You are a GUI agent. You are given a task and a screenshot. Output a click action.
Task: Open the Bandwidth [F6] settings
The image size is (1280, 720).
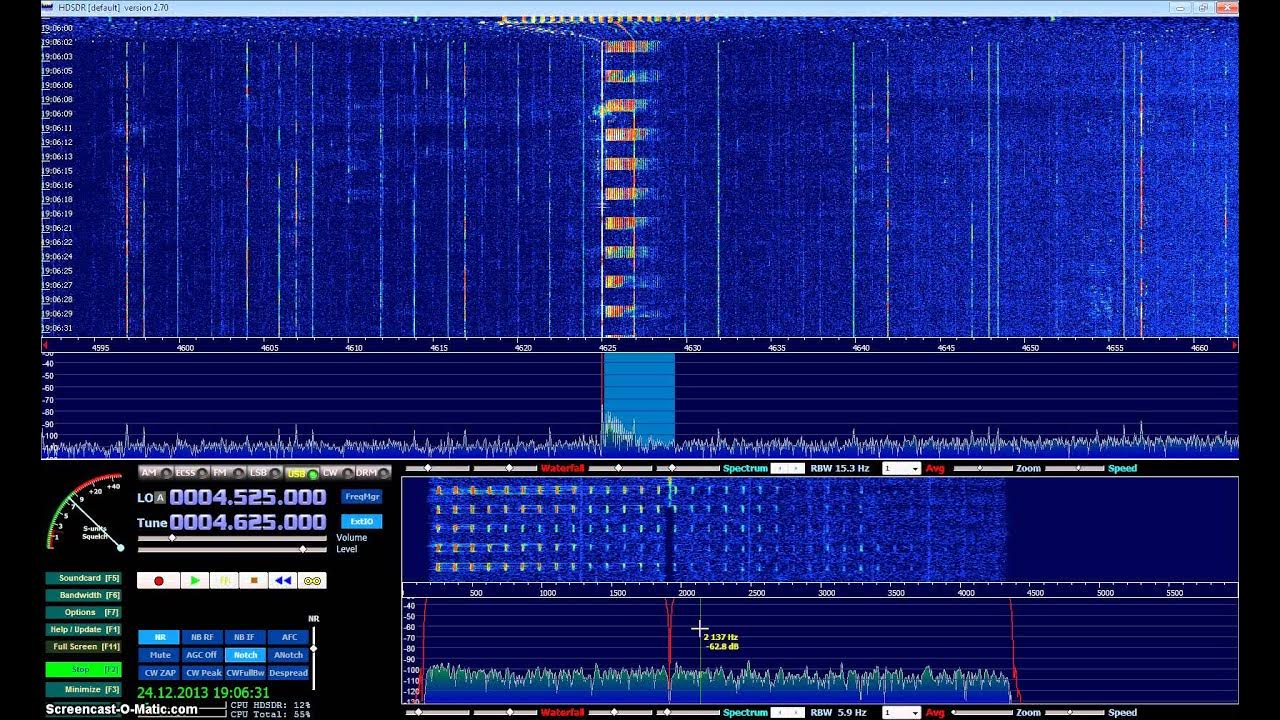83,595
